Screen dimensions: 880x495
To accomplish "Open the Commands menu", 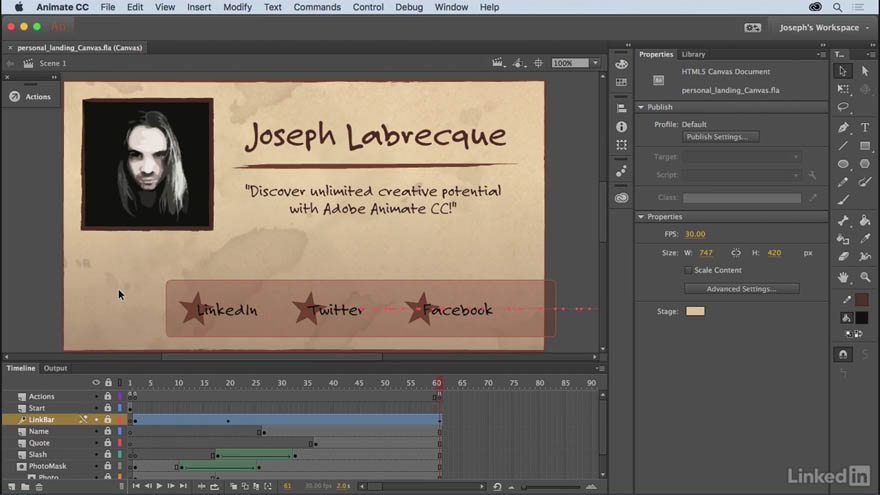I will pyautogui.click(x=317, y=7).
